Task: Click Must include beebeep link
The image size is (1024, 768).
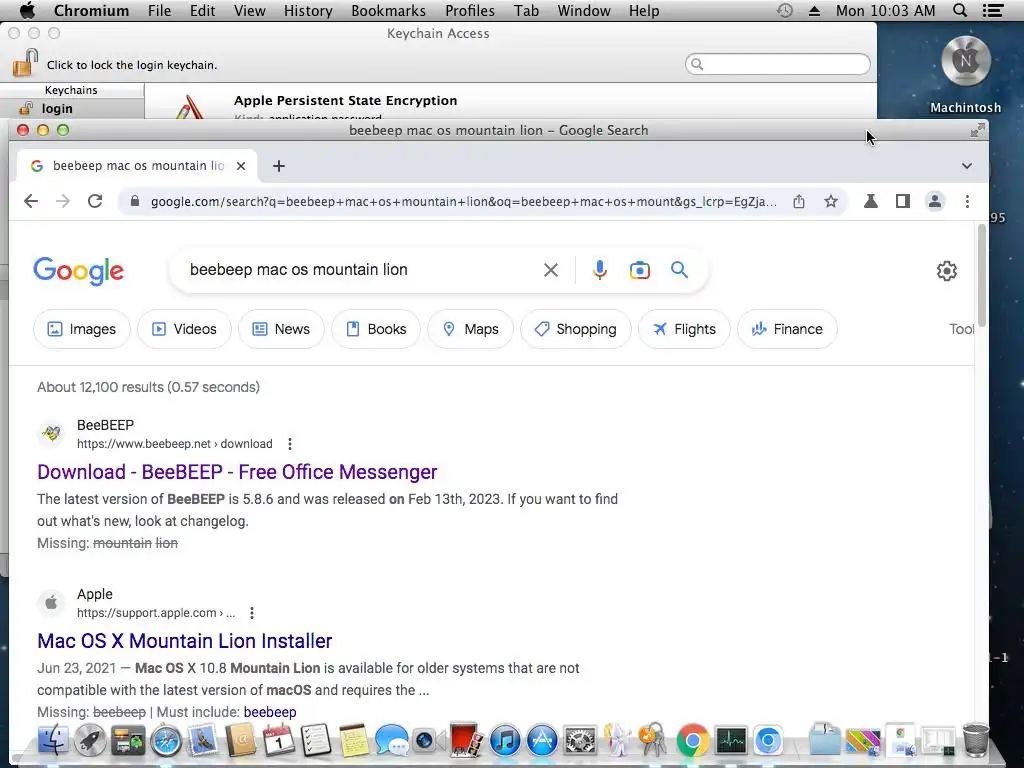Action: tap(270, 712)
